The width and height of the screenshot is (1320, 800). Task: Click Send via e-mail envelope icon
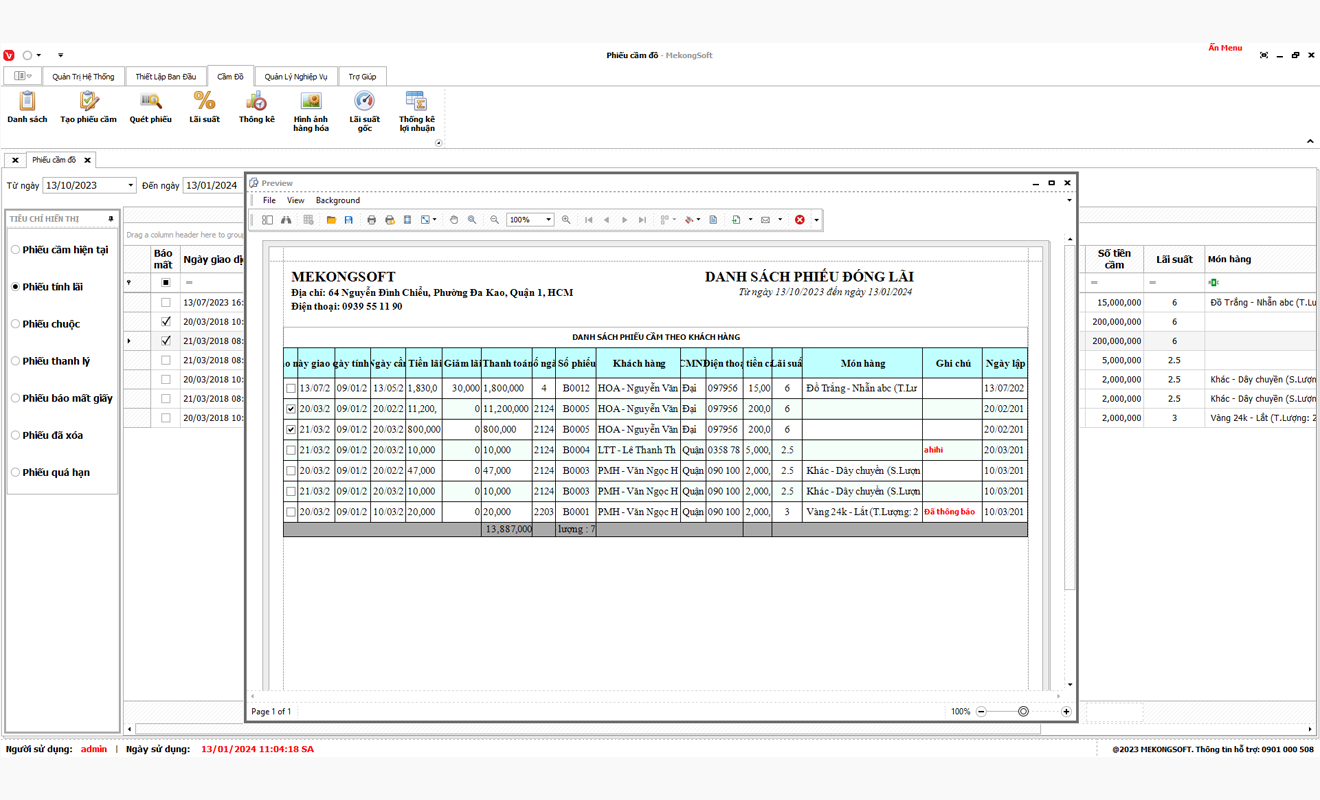click(x=765, y=220)
